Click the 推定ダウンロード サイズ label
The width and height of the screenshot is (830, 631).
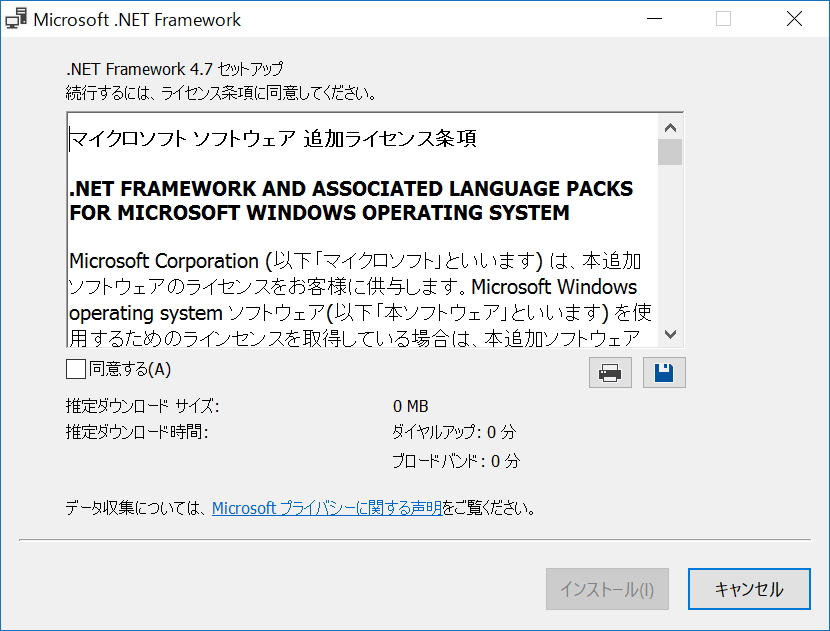pyautogui.click(x=130, y=406)
